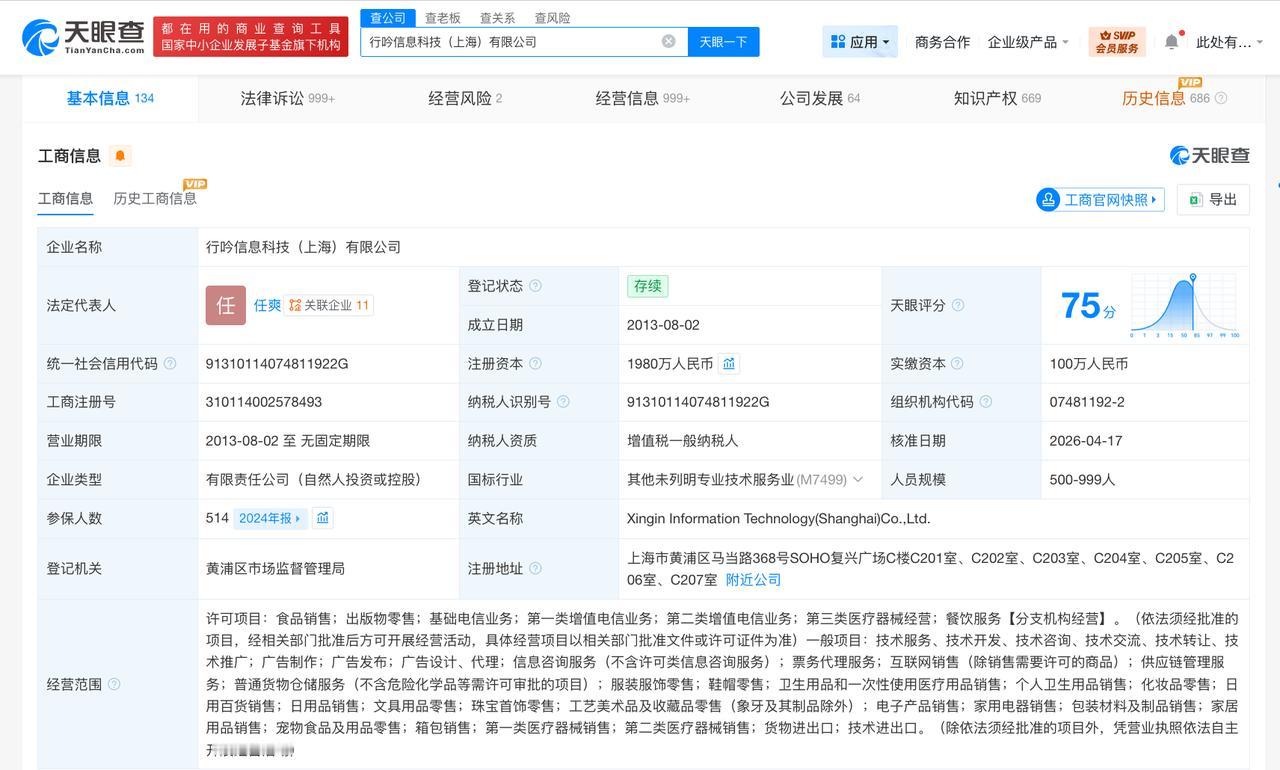Click the 天眼评分 score curve chart
1280x770 pixels.
(1186, 305)
